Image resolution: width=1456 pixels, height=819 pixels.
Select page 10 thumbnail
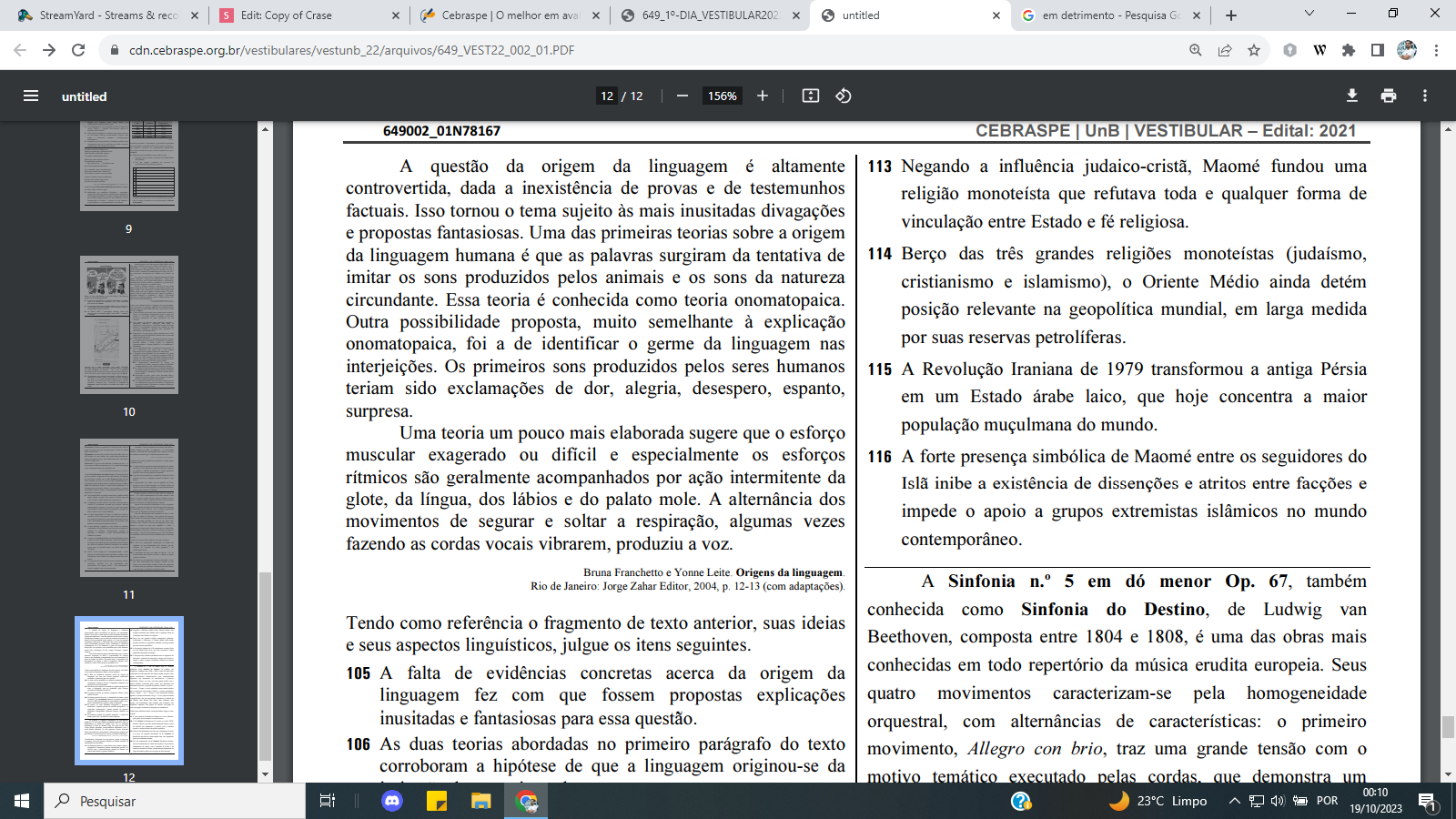[x=129, y=325]
